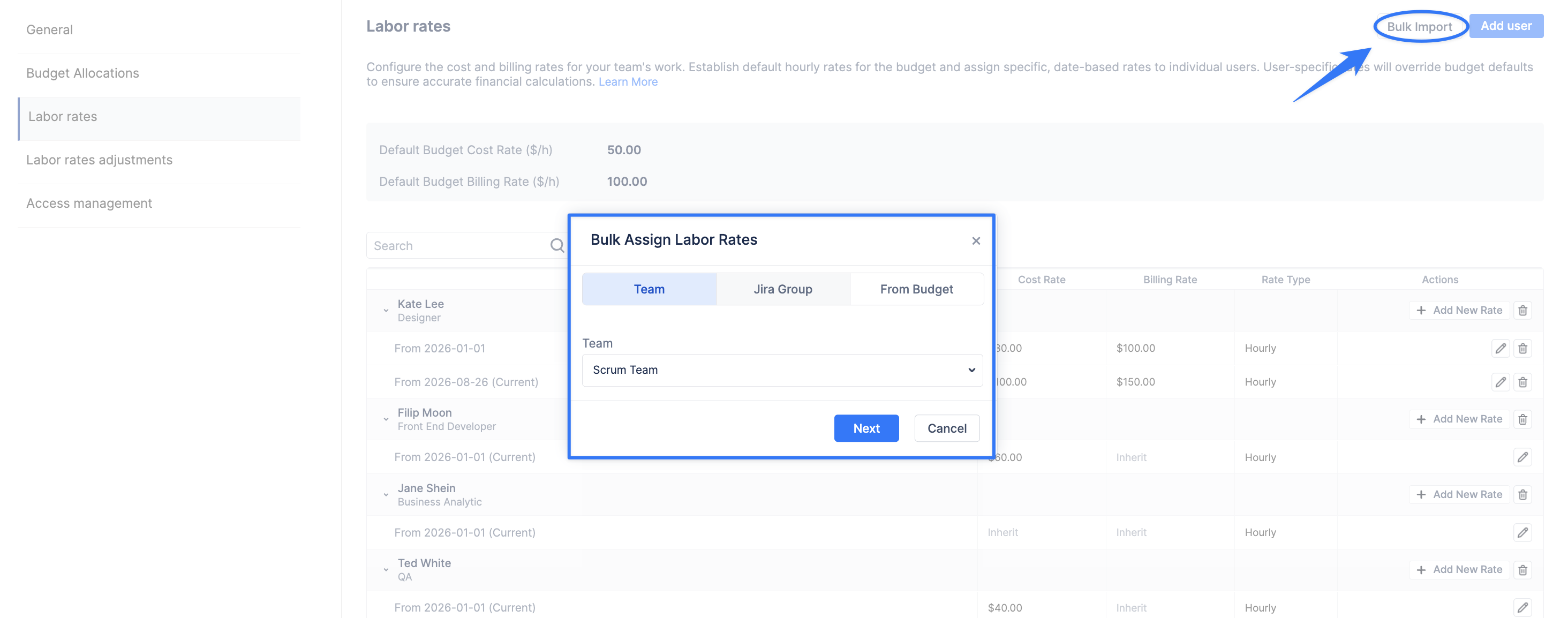Collapse Kate Lee's rate rows
The image size is (1568, 618).
pyautogui.click(x=386, y=311)
